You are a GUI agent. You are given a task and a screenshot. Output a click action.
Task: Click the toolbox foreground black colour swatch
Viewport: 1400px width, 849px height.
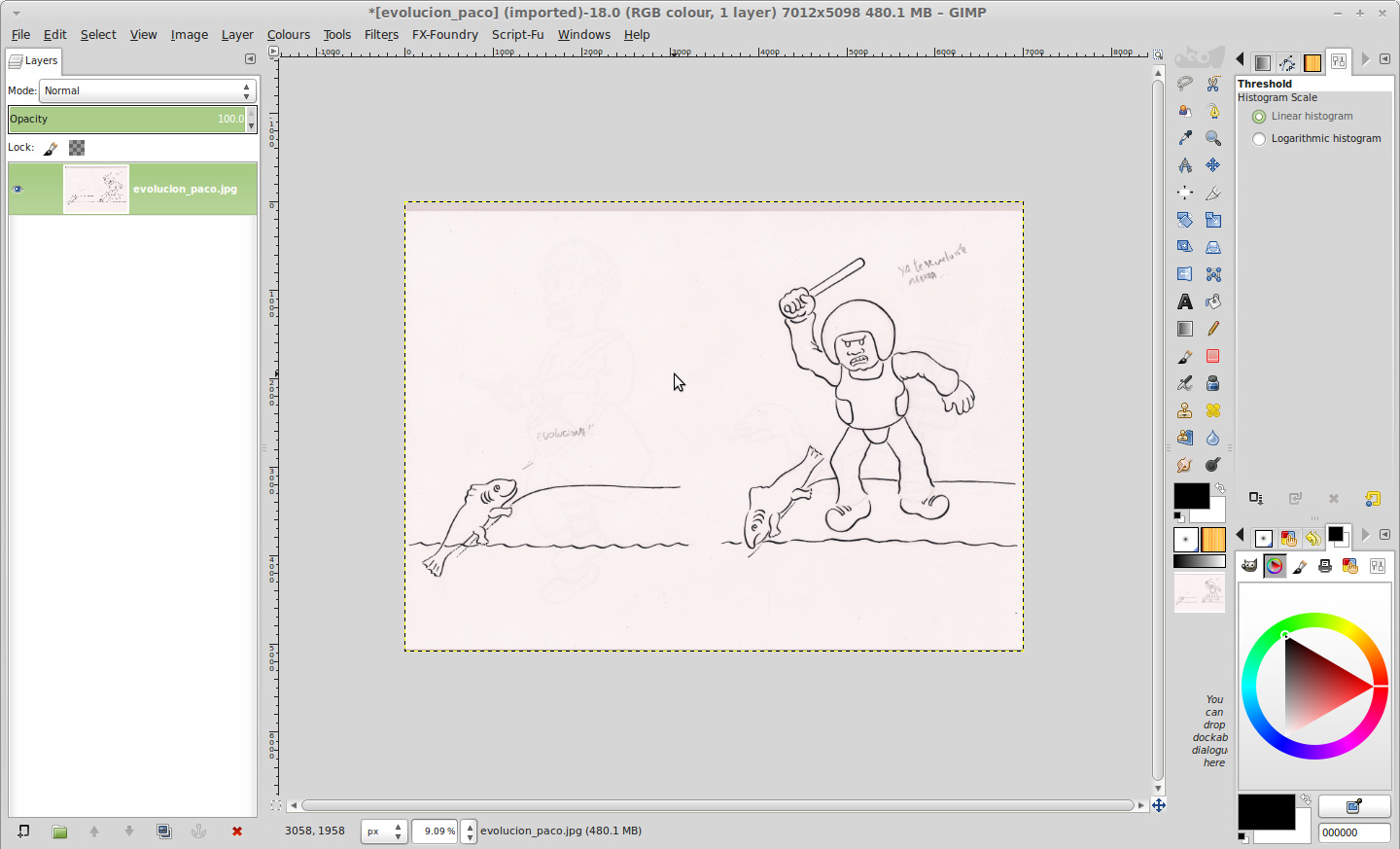coord(1191,496)
